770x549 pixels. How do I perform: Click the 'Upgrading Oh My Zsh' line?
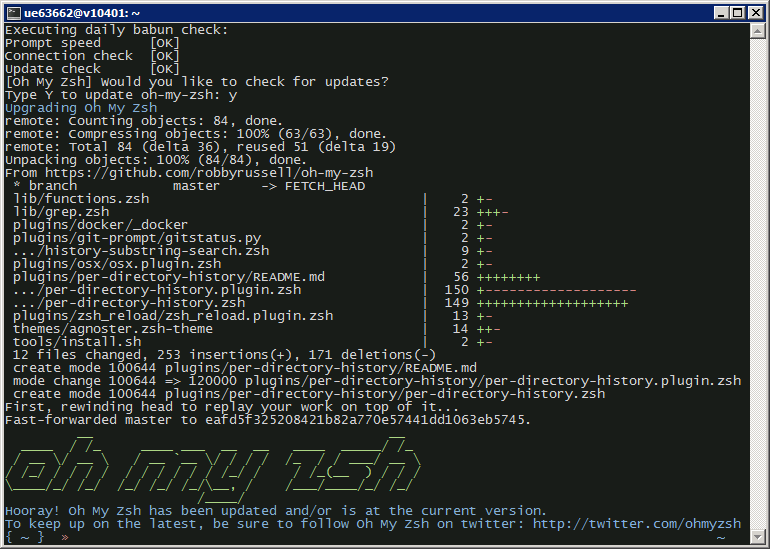click(81, 108)
